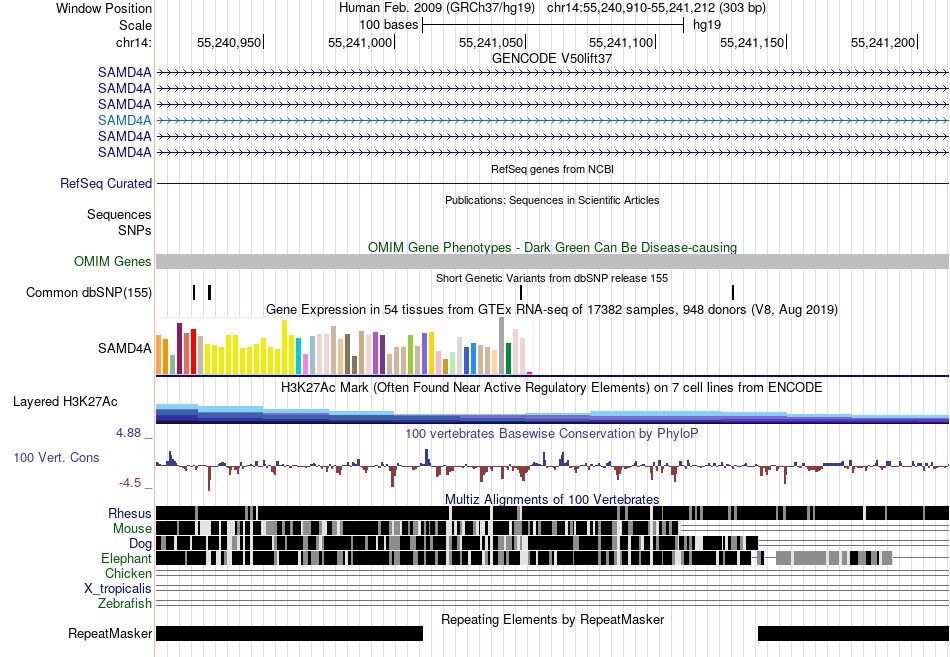Click the 55,241,150 ruler coordinate

click(x=752, y=42)
